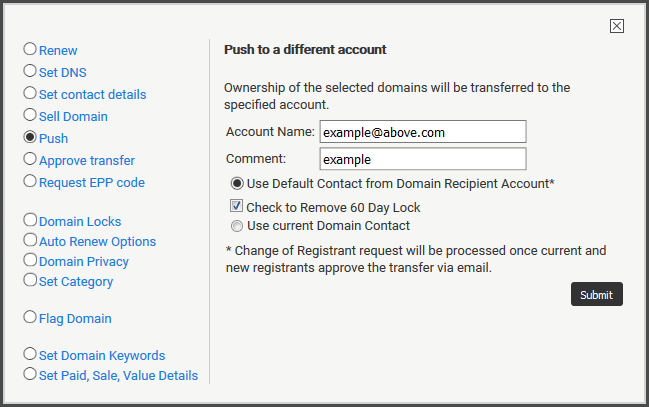649x407 pixels.
Task: Select Request EPP code option
Action: coord(30,181)
